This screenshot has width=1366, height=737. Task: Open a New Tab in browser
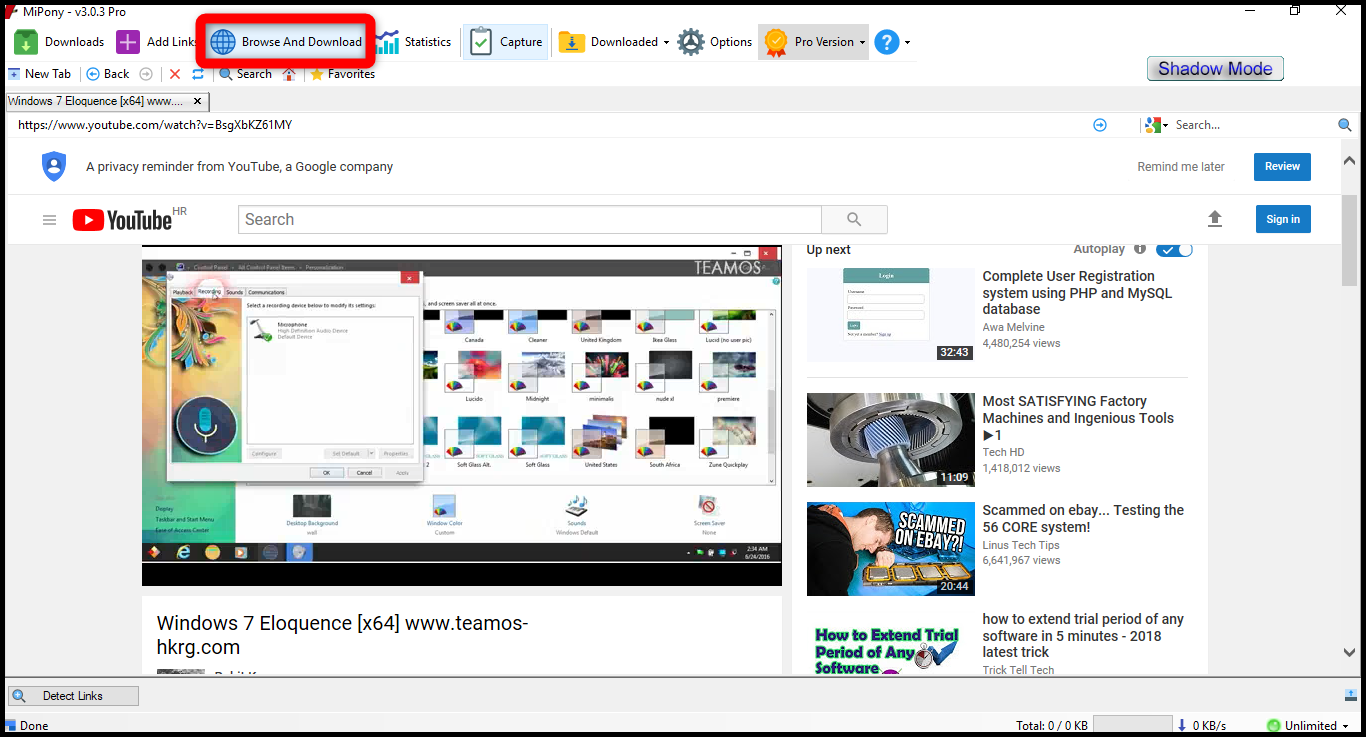click(x=40, y=74)
